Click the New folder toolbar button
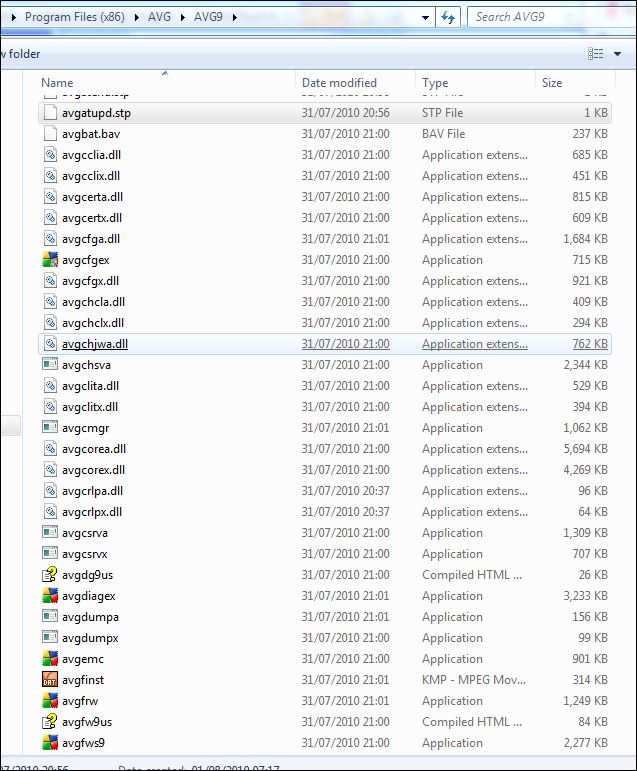 (20, 54)
